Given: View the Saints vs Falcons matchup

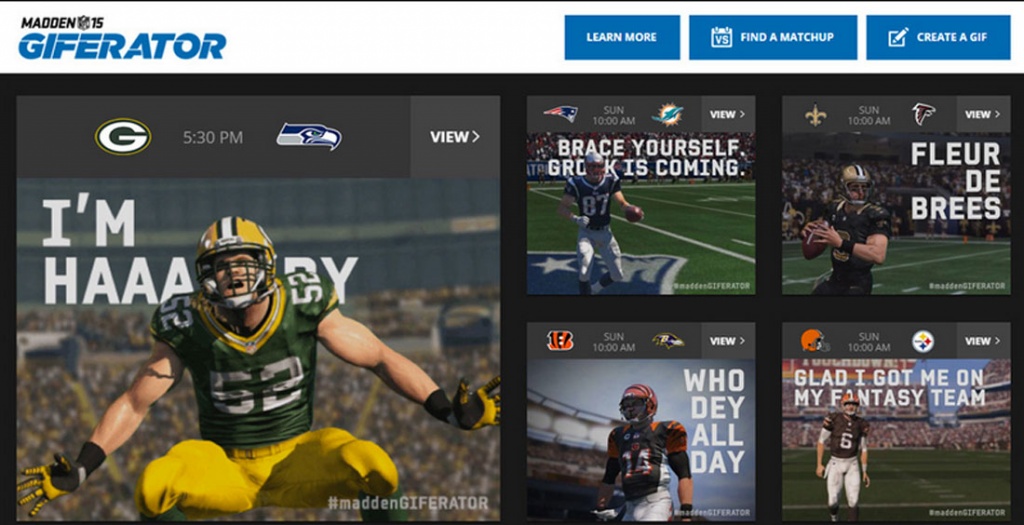Looking at the screenshot, I should tap(983, 114).
